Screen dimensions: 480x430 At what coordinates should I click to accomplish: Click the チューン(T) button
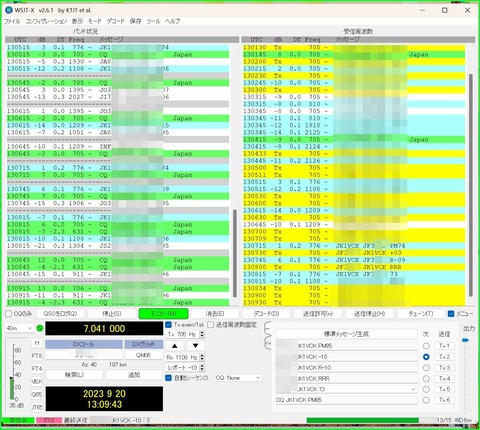[x=421, y=314]
